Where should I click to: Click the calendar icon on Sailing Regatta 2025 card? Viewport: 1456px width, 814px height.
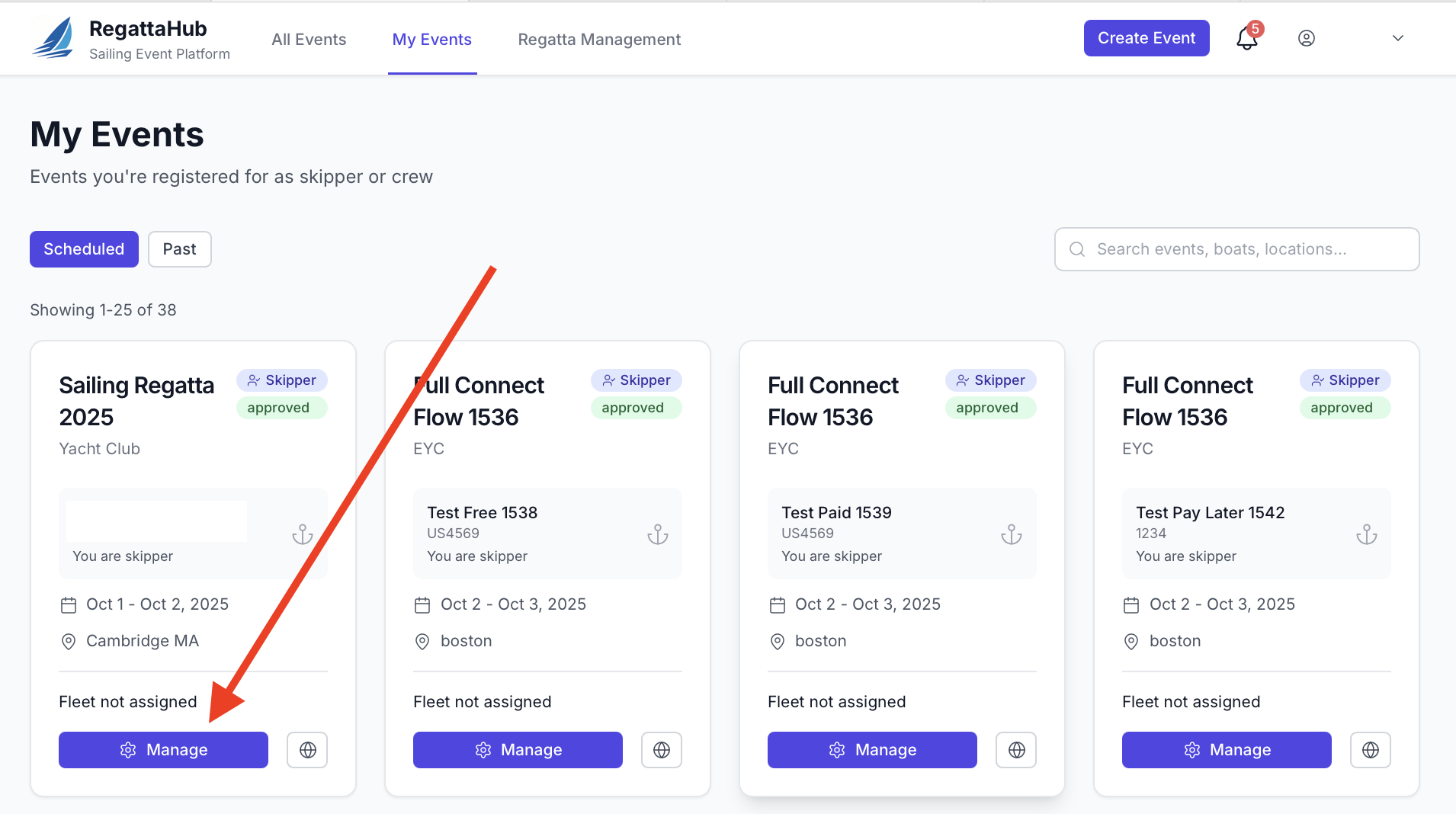(x=68, y=604)
